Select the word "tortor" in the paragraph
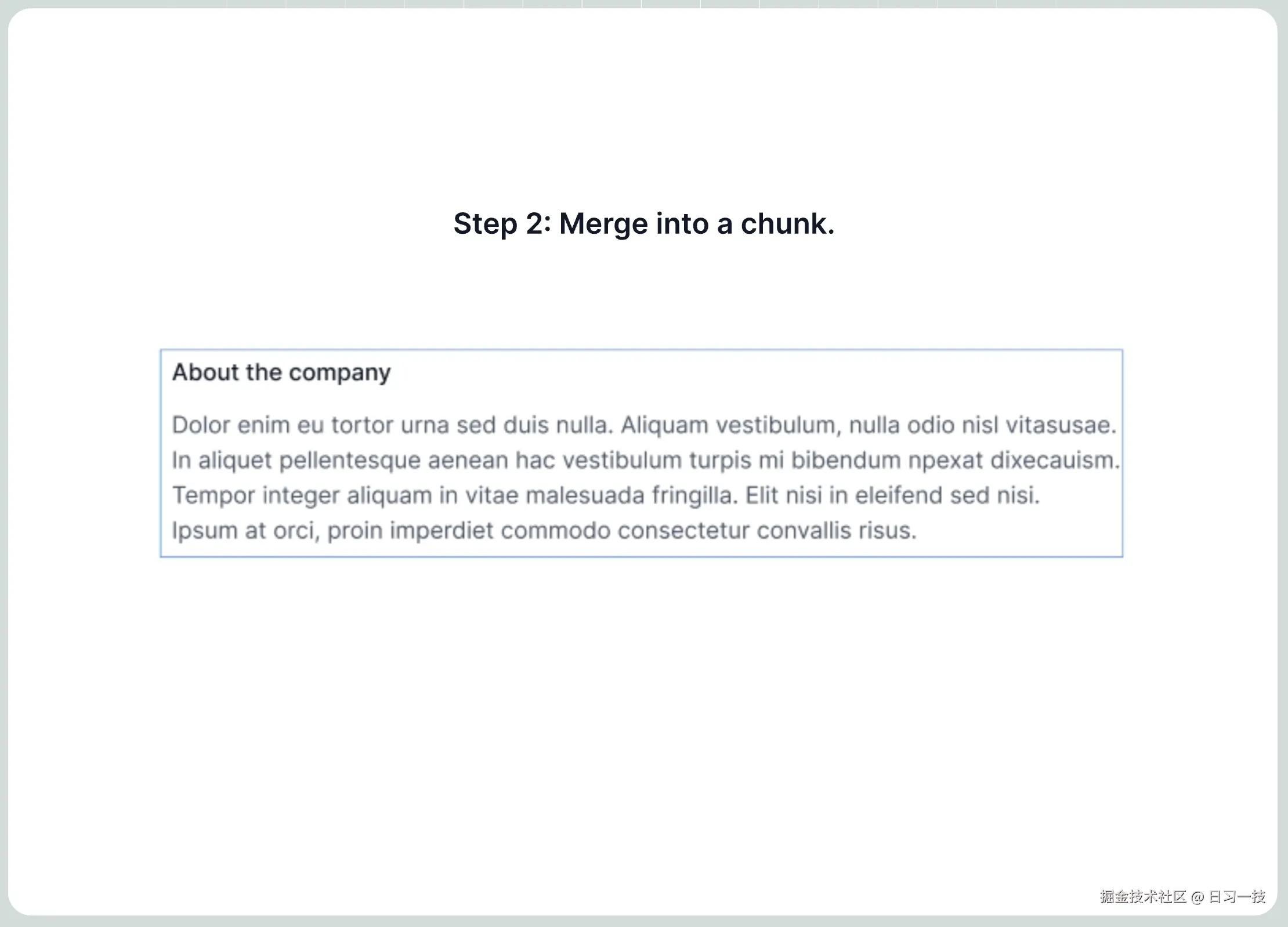 point(362,425)
